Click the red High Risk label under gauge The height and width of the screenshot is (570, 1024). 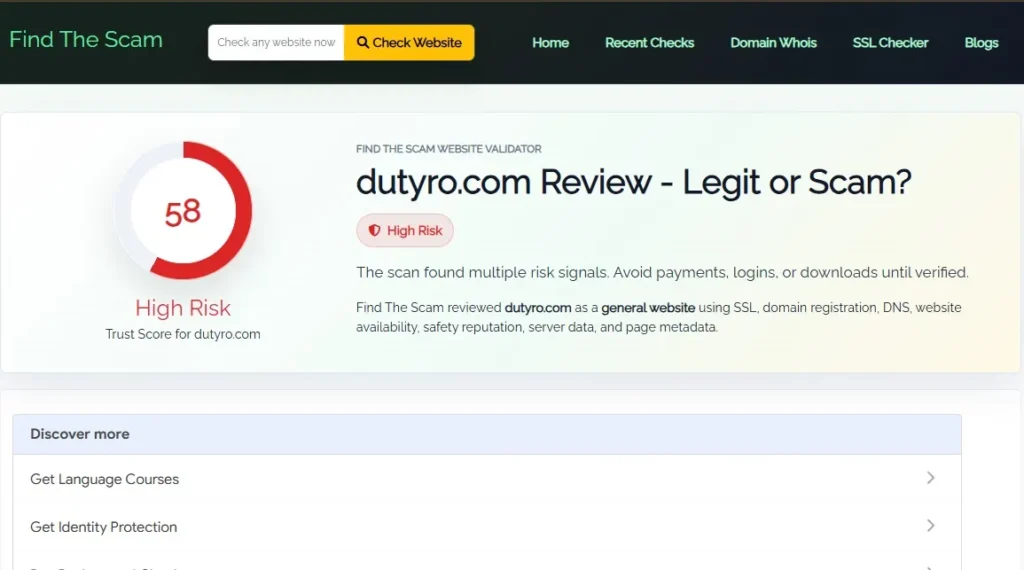(183, 308)
